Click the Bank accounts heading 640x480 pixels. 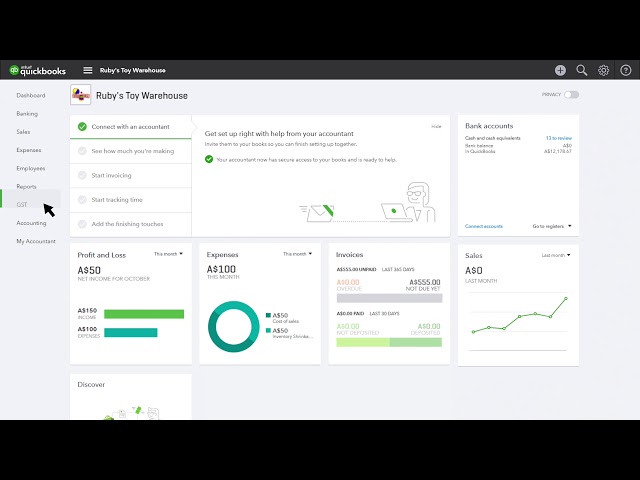489,126
